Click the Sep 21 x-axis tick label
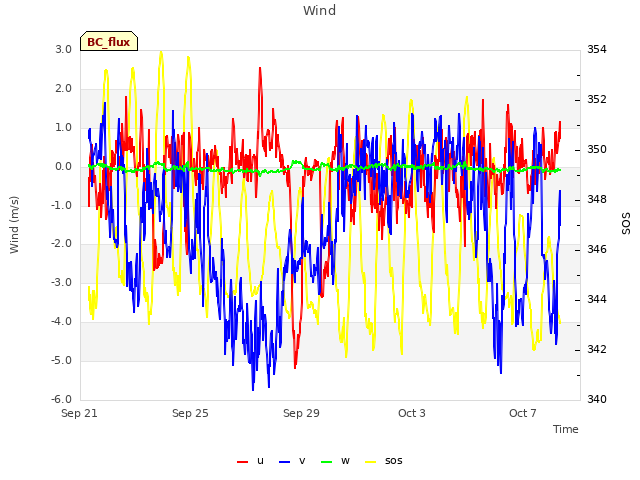The width and height of the screenshot is (640, 480). click(79, 413)
